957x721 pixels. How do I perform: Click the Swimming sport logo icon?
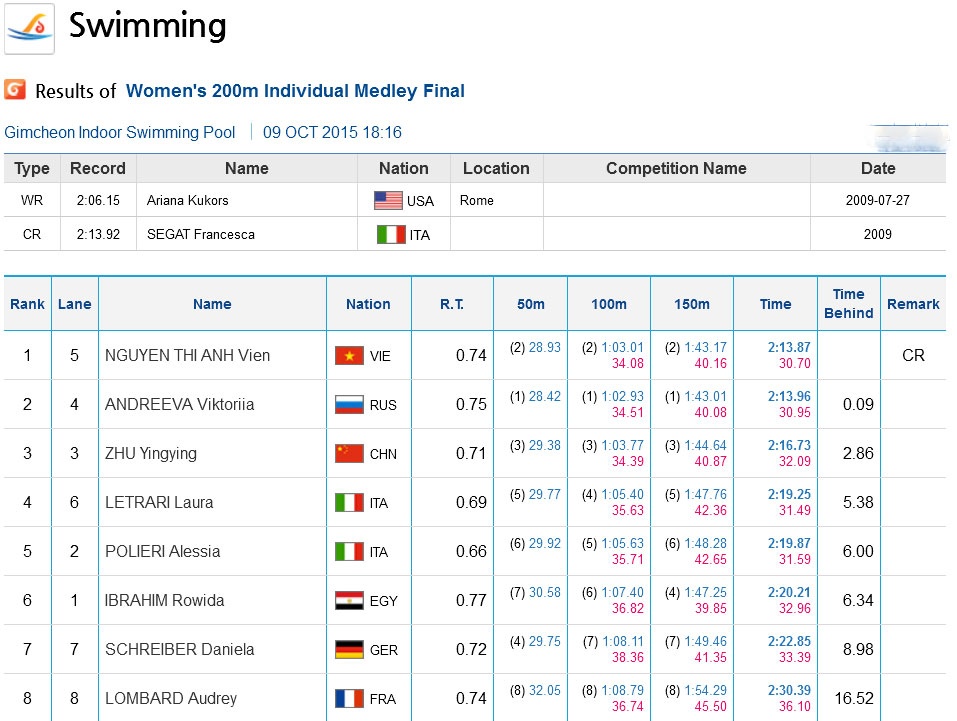click(30, 28)
